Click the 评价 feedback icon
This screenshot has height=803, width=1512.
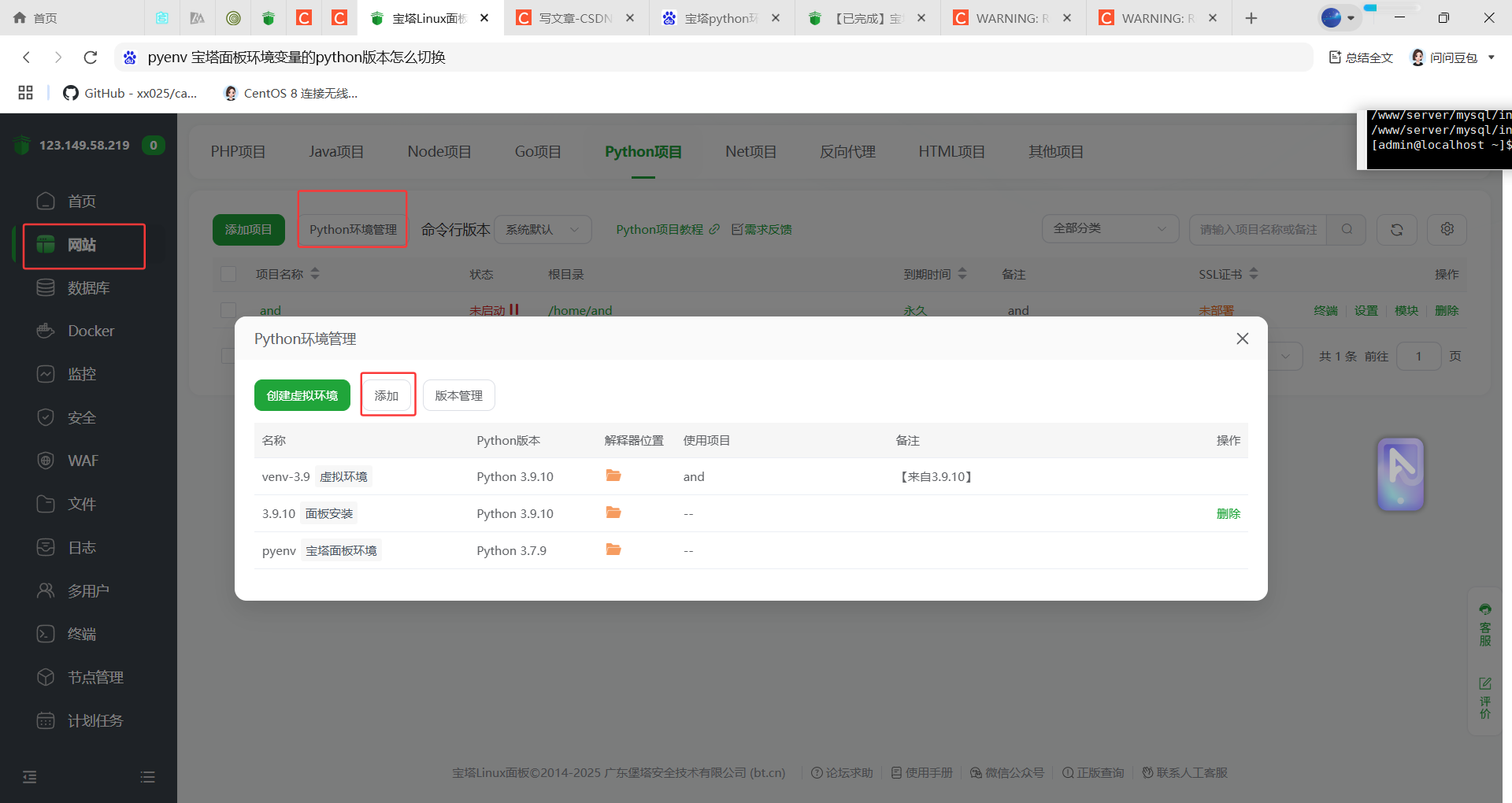(x=1485, y=698)
